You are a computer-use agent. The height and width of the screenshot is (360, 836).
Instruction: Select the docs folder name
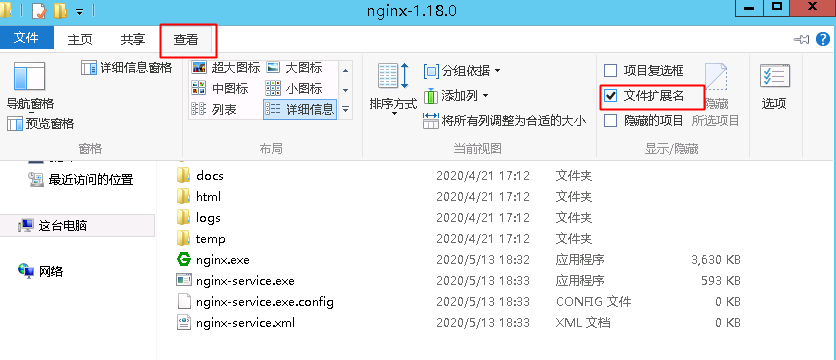pyautogui.click(x=210, y=175)
